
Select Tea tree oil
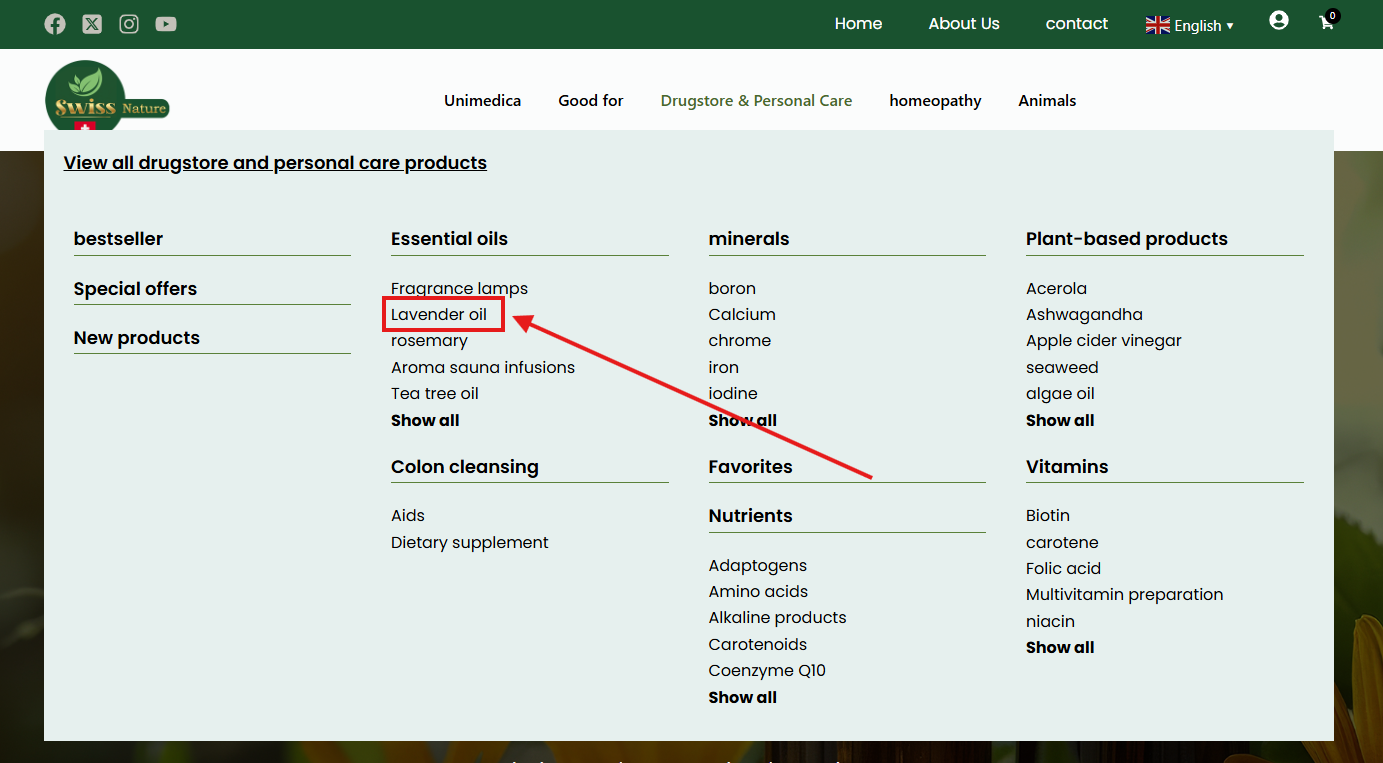[435, 393]
